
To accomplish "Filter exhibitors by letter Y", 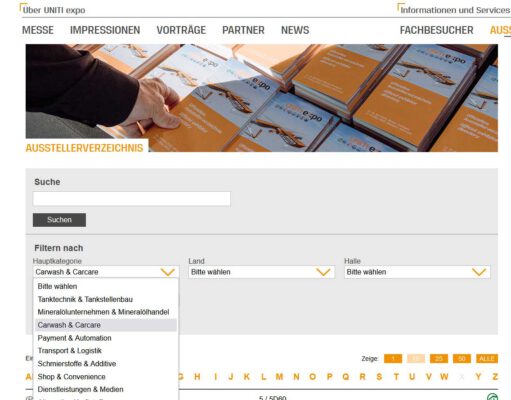I will 478,377.
